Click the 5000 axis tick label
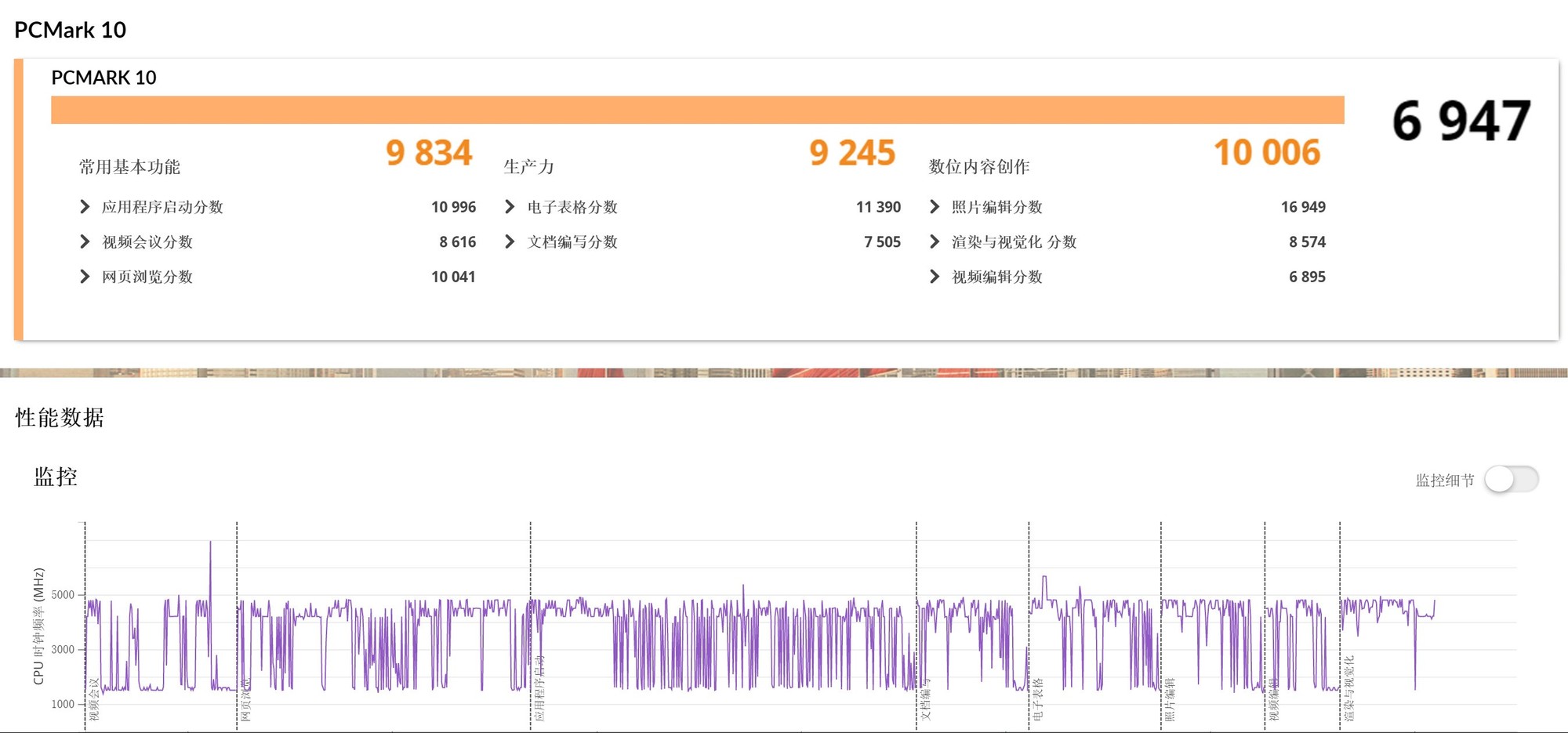Image resolution: width=1568 pixels, height=733 pixels. coord(63,595)
